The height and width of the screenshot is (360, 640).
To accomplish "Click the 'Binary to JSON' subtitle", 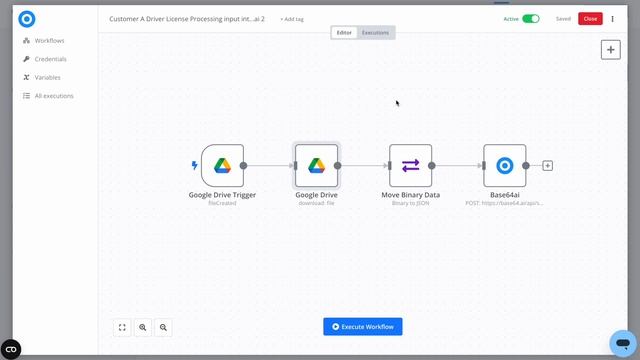I will [411, 203].
